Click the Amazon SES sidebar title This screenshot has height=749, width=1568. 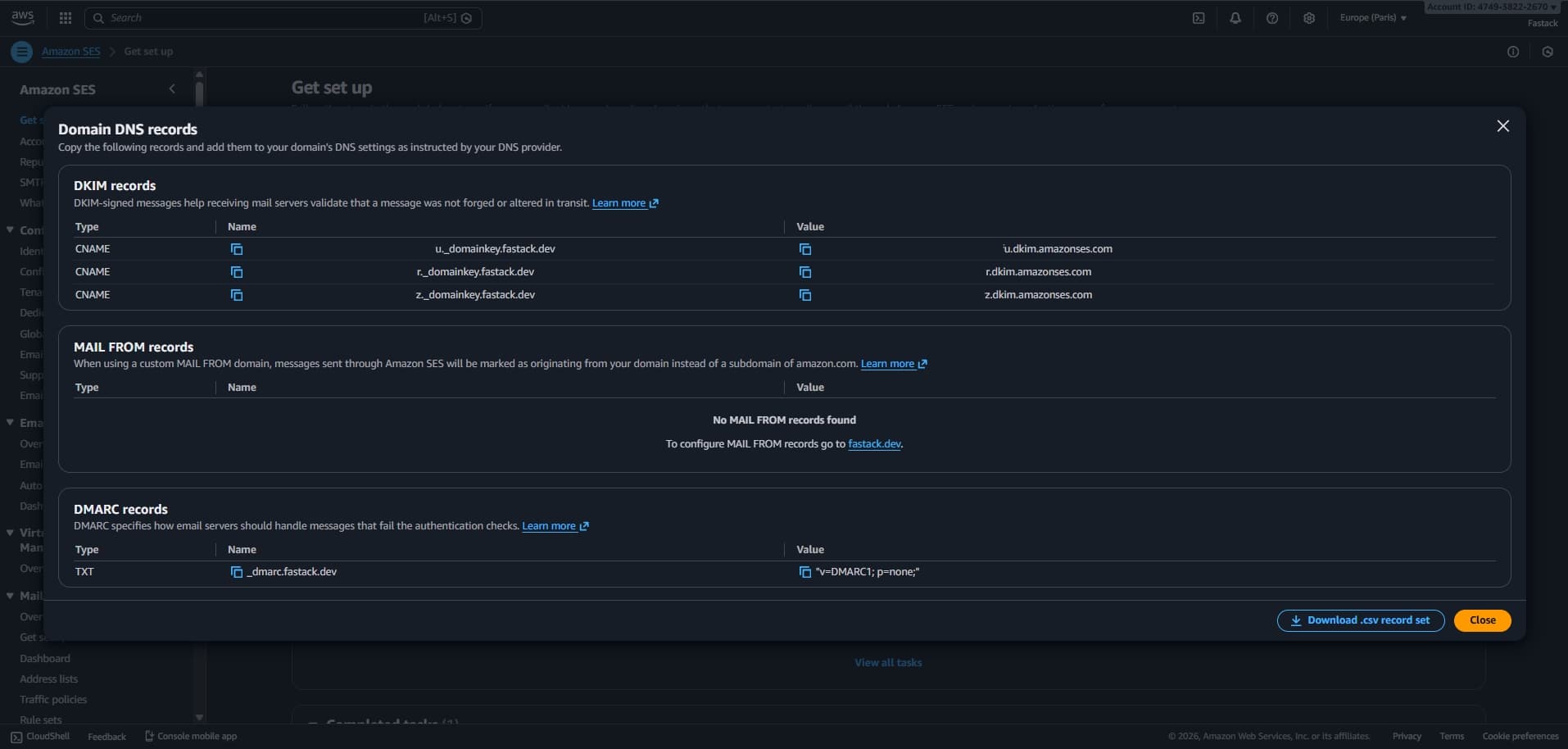coord(57,89)
